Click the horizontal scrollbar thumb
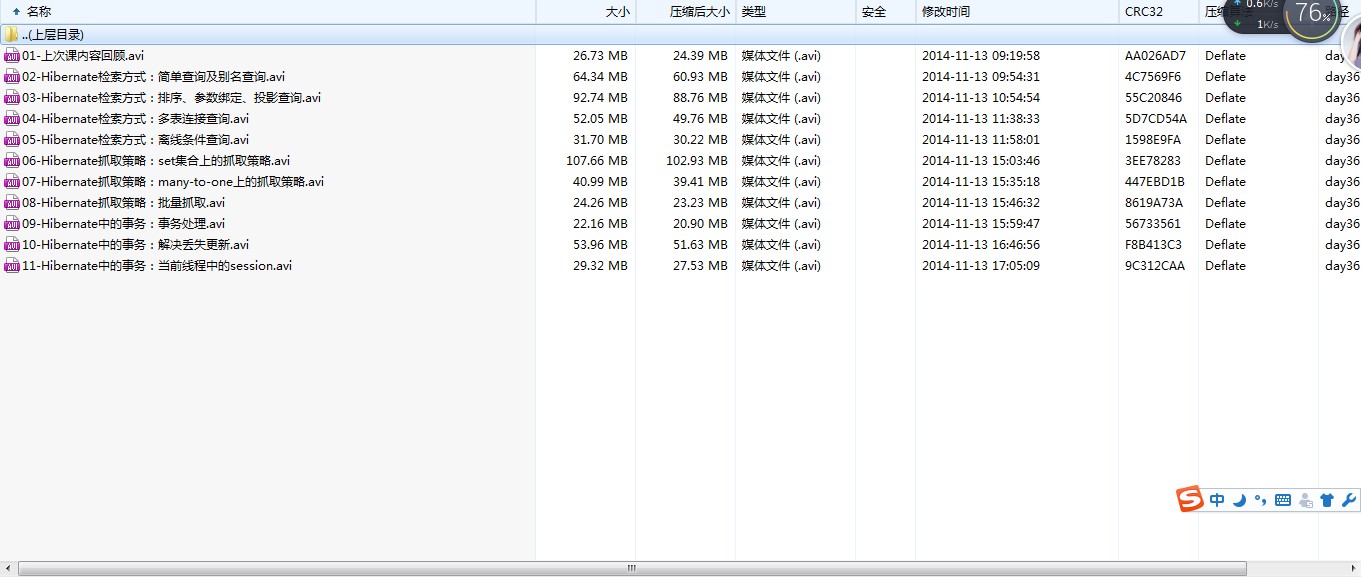 (632, 568)
